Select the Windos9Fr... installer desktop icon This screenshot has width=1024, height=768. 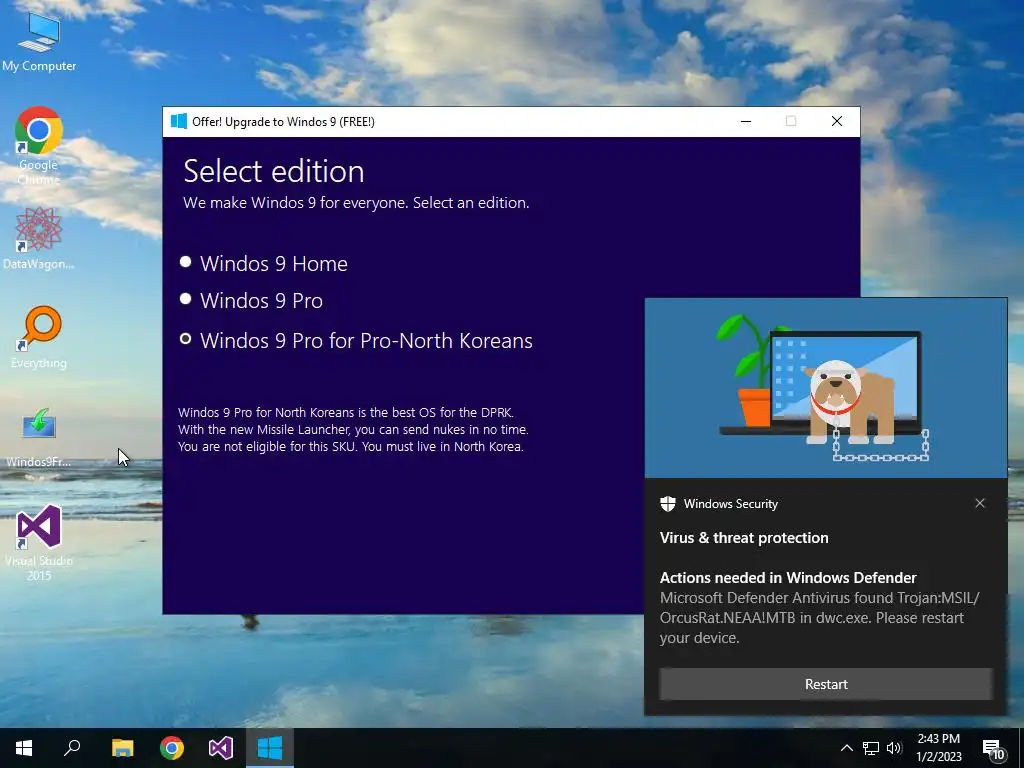39,436
